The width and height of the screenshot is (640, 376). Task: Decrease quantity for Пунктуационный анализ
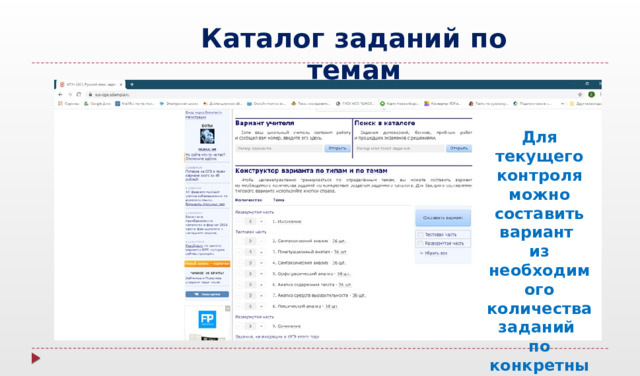(239, 252)
